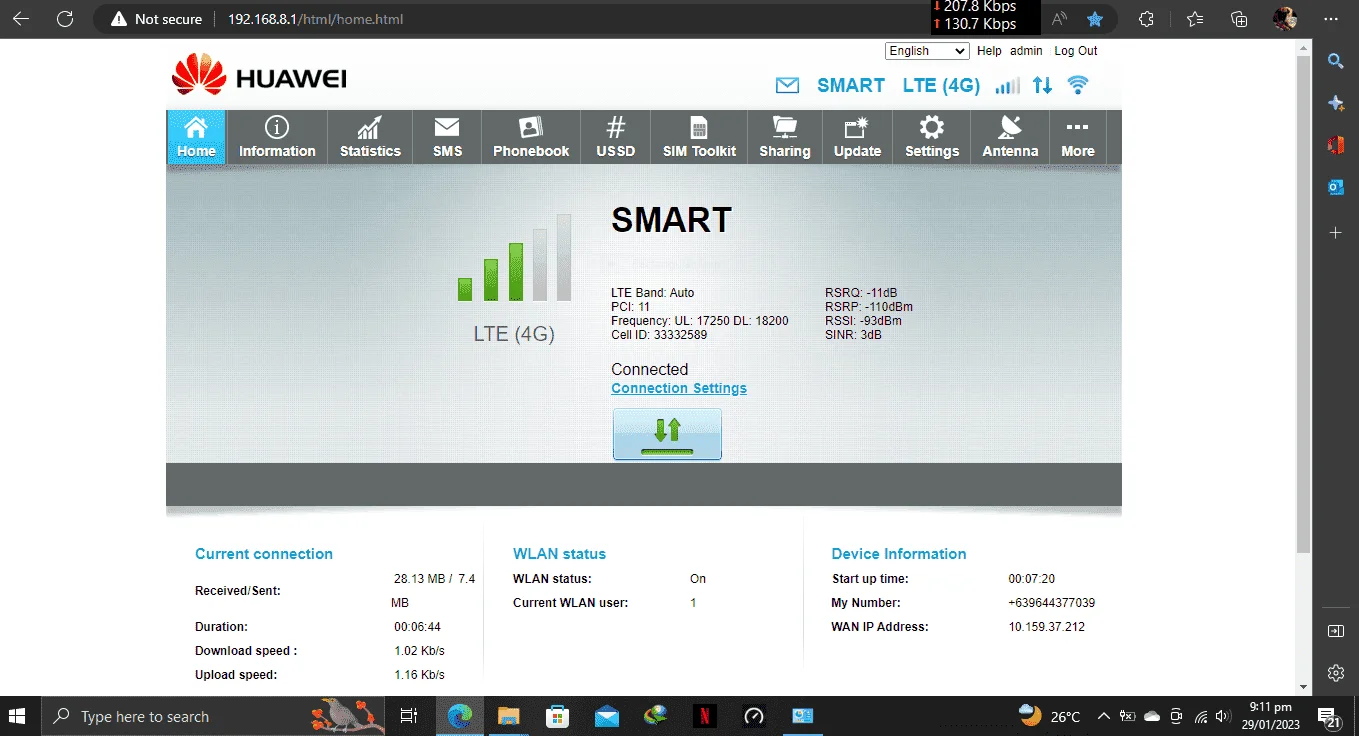
Task: Open the Collections icon
Action: point(1240,19)
